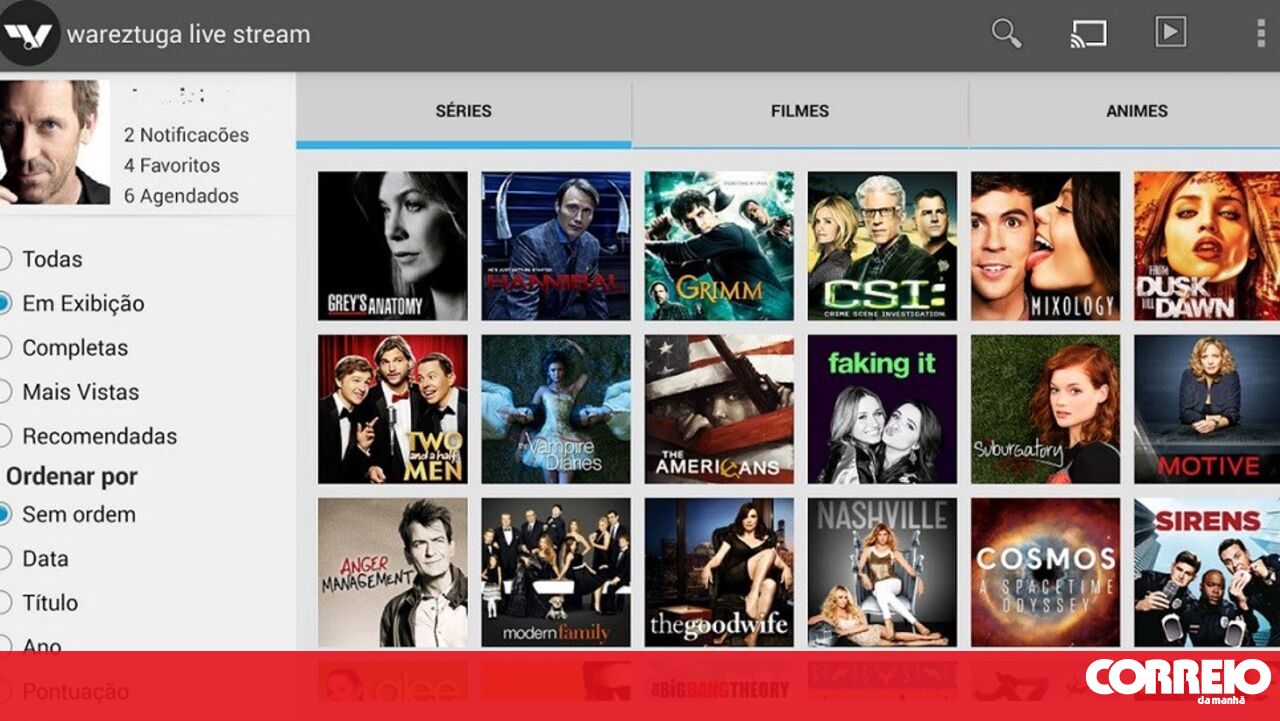Open the 4 Favoritos link
The height and width of the screenshot is (721, 1280).
tap(171, 165)
